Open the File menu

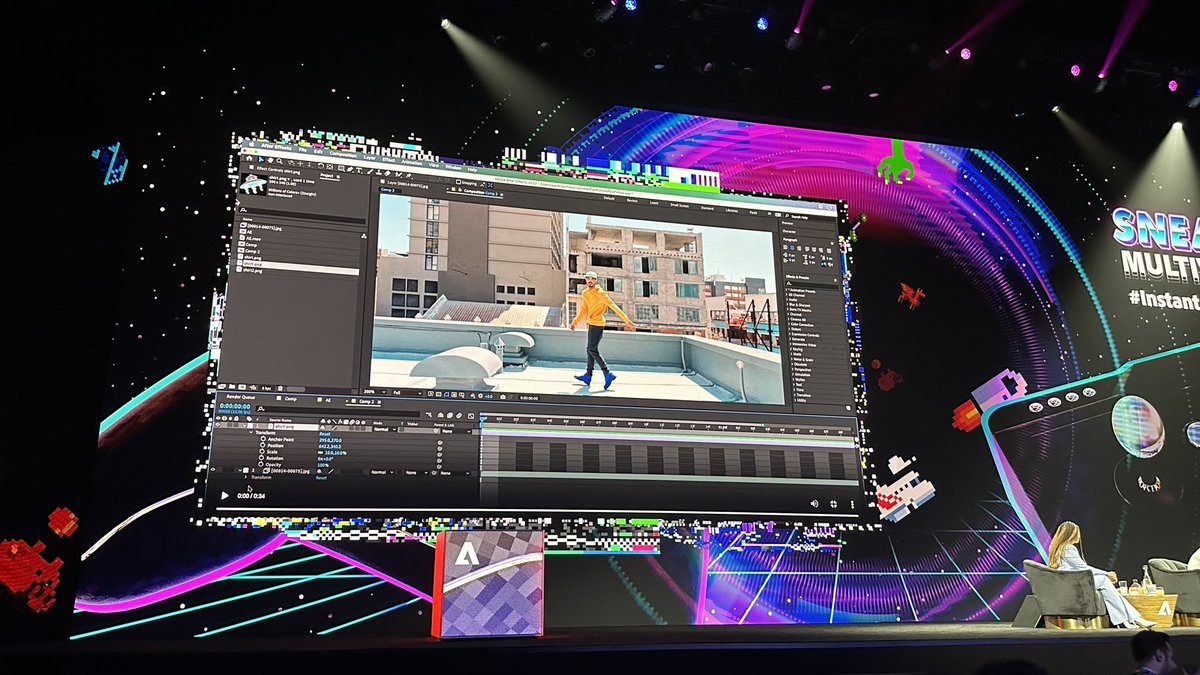302,149
